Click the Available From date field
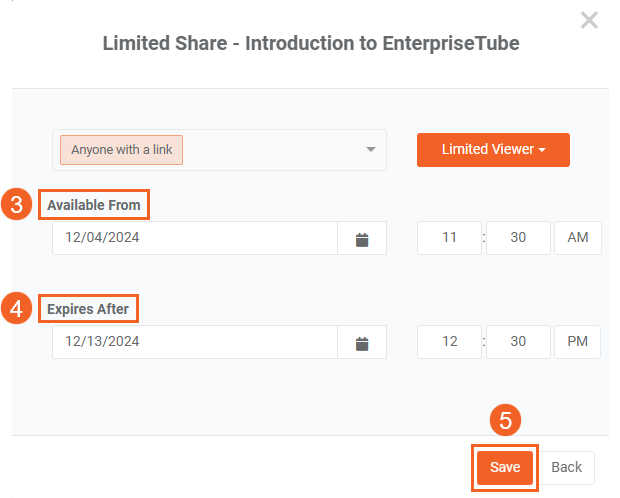 pyautogui.click(x=195, y=239)
